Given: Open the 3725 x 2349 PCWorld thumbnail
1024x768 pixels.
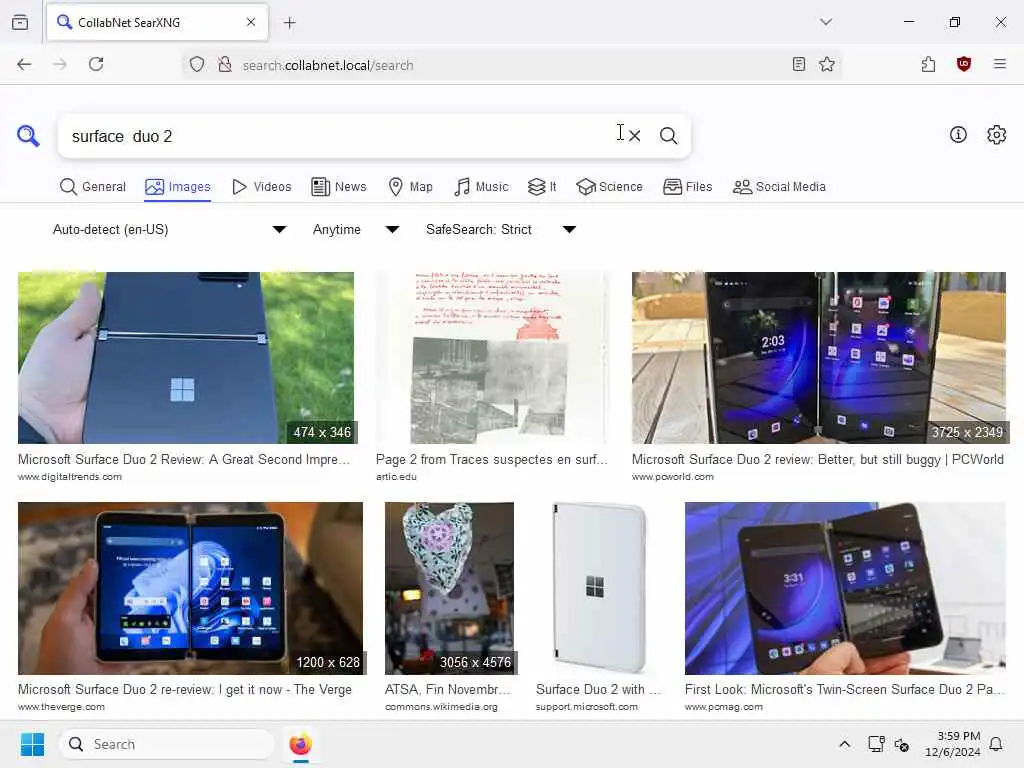Looking at the screenshot, I should tap(819, 358).
